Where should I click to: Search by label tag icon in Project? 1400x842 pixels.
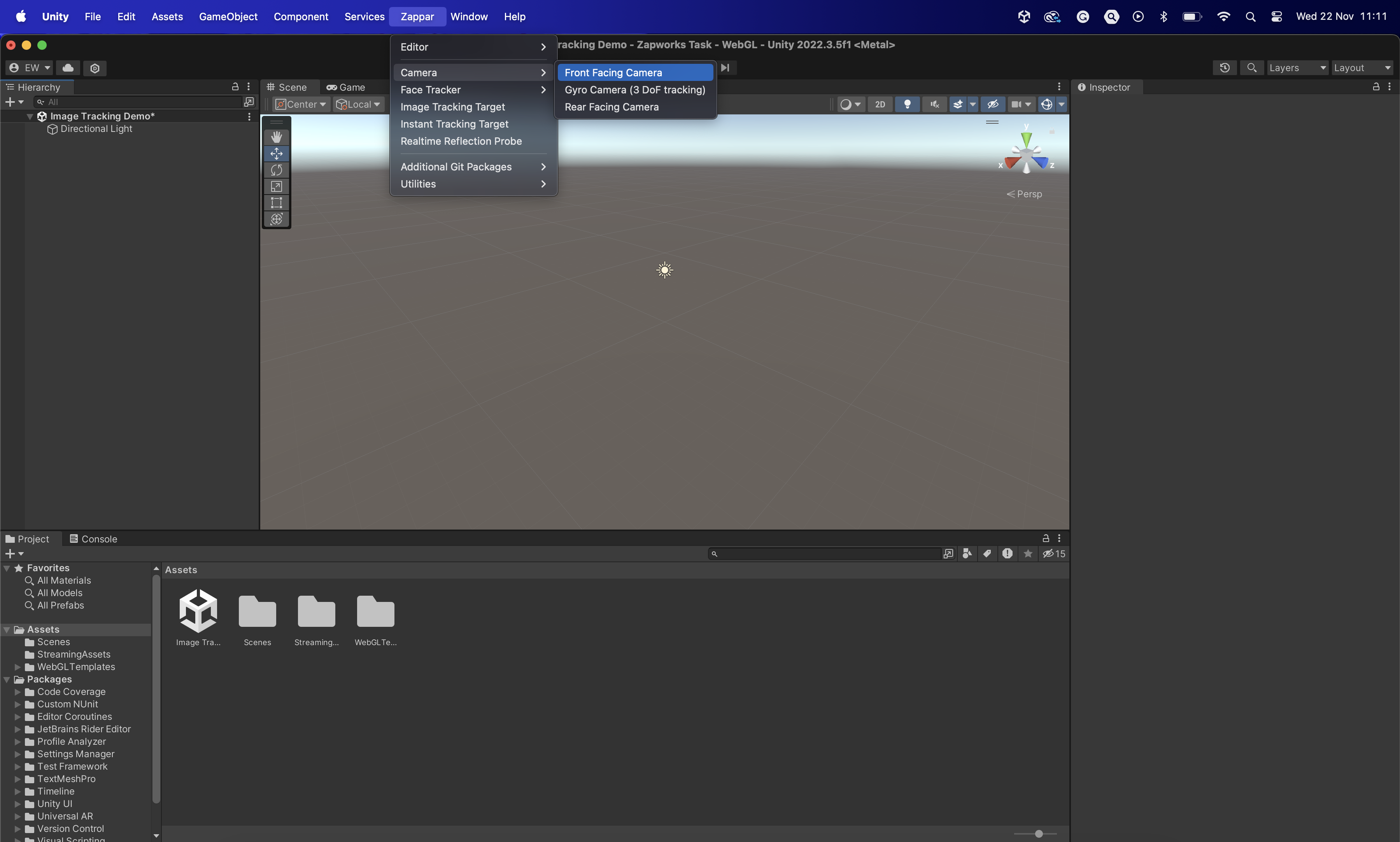pos(987,553)
